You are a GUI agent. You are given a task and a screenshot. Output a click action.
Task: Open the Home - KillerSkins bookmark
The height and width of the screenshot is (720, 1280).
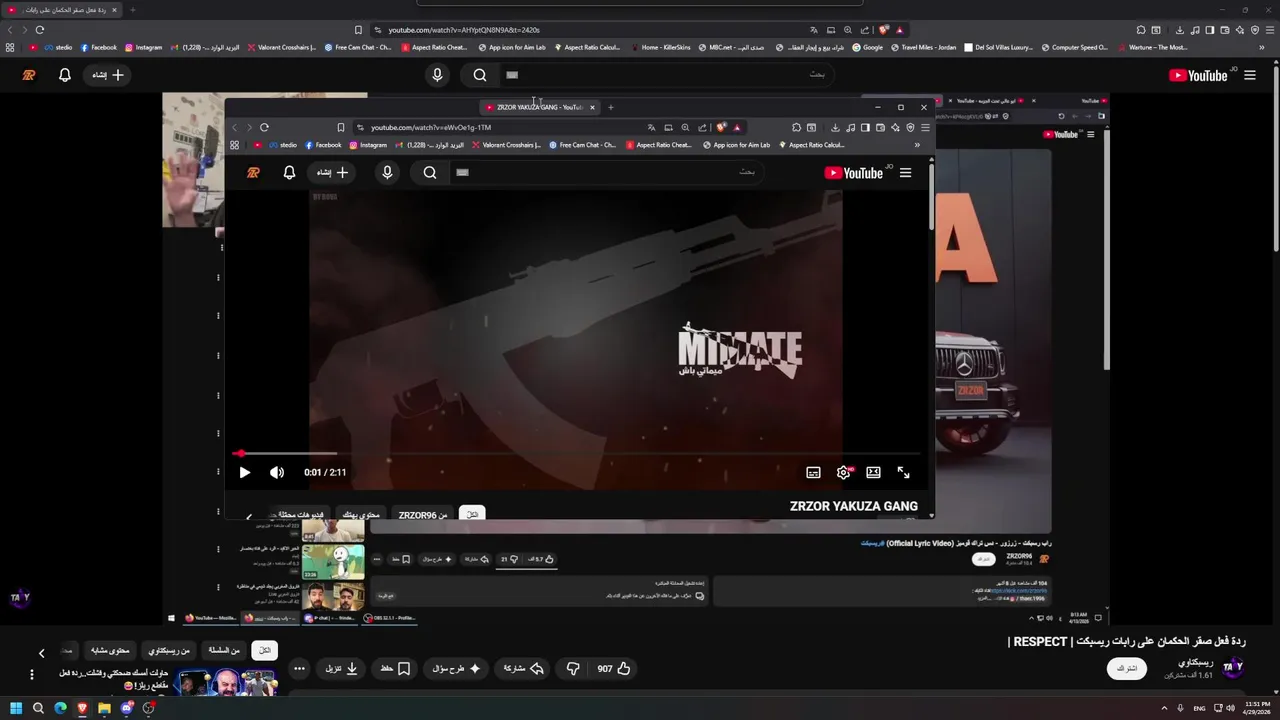pos(660,47)
